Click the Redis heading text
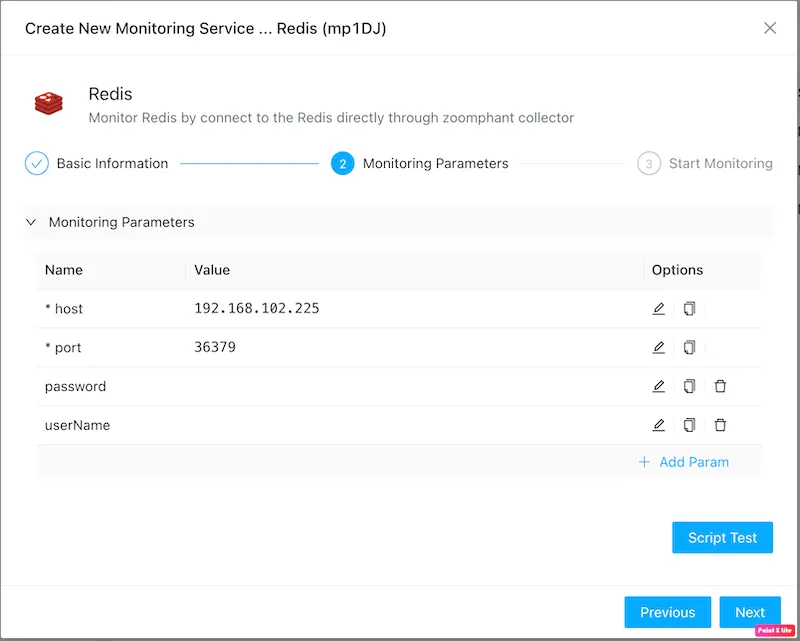The image size is (800, 641). [110, 94]
